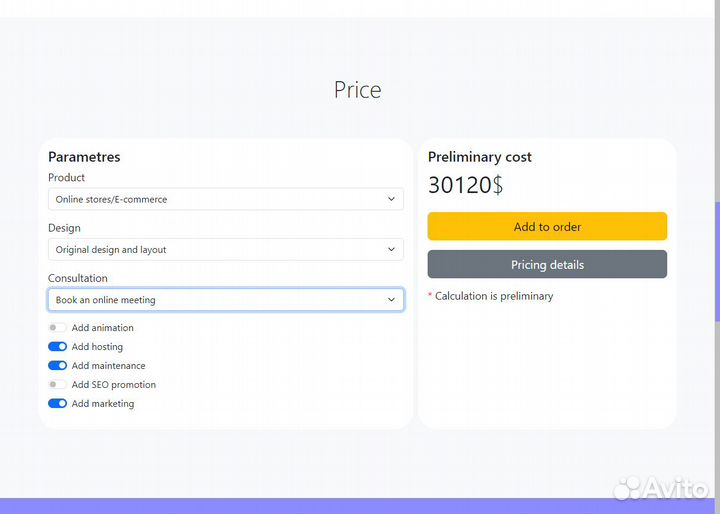Click the chevron arrow in Product select
The height and width of the screenshot is (514, 720).
391,199
